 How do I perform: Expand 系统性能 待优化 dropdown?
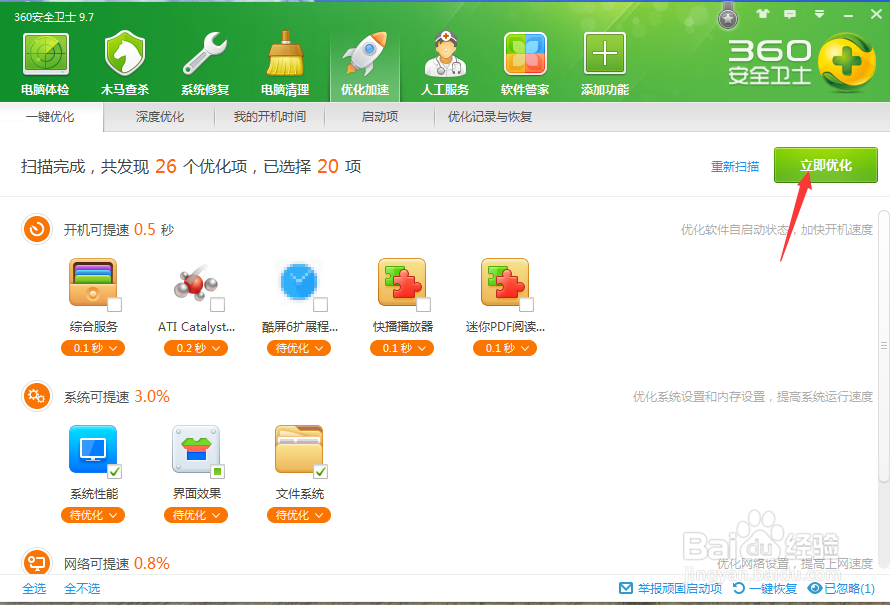point(93,515)
